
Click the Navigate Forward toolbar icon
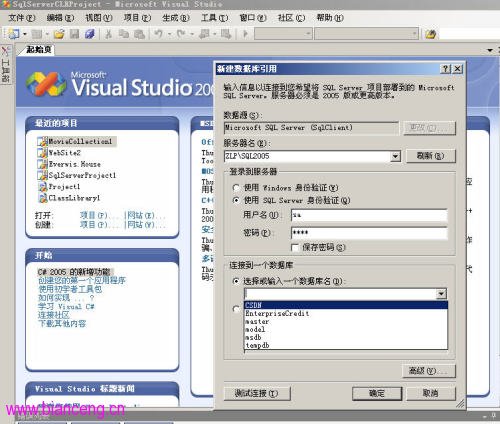(226, 34)
